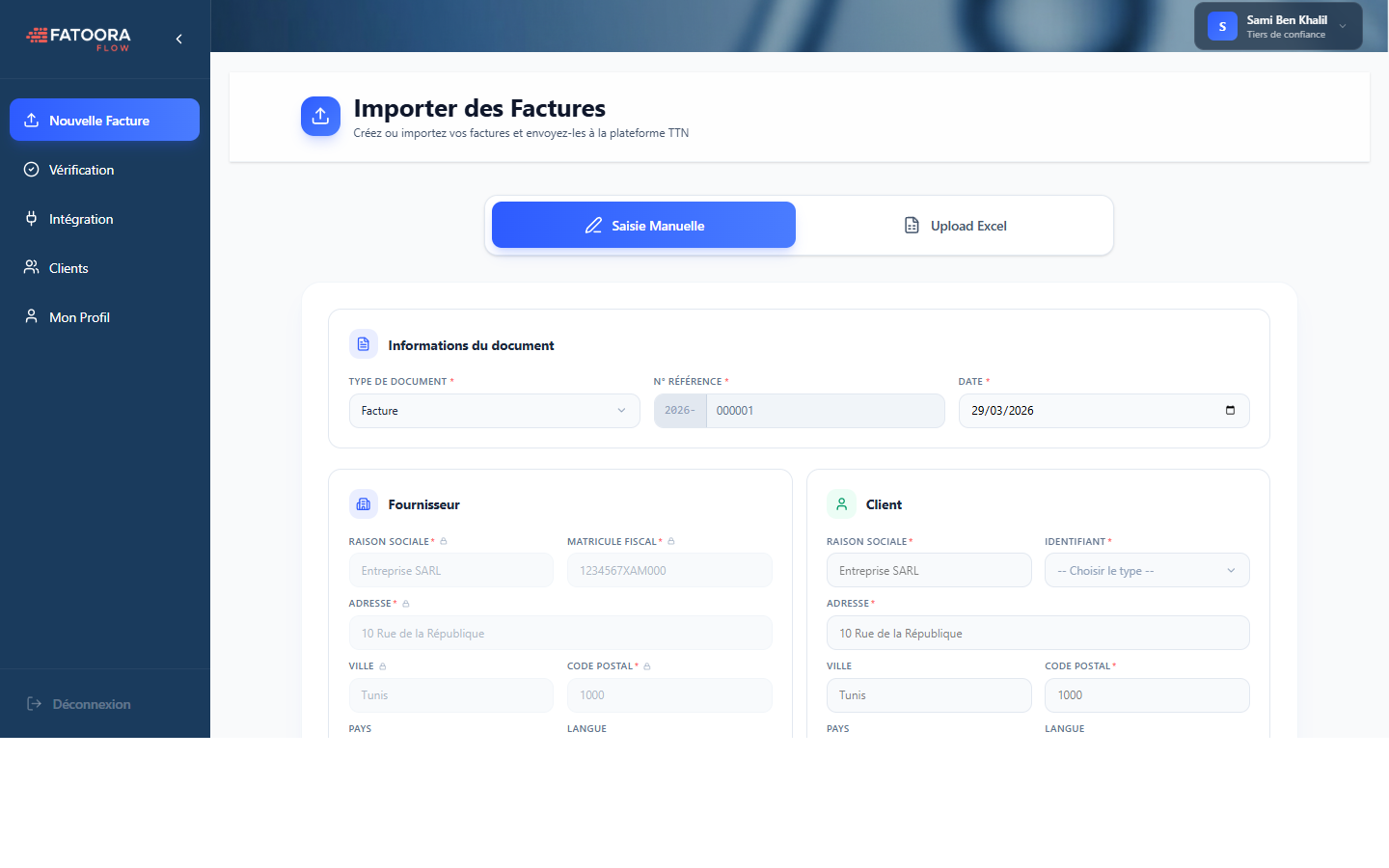Switch to the Upload Excel tab

(x=955, y=225)
